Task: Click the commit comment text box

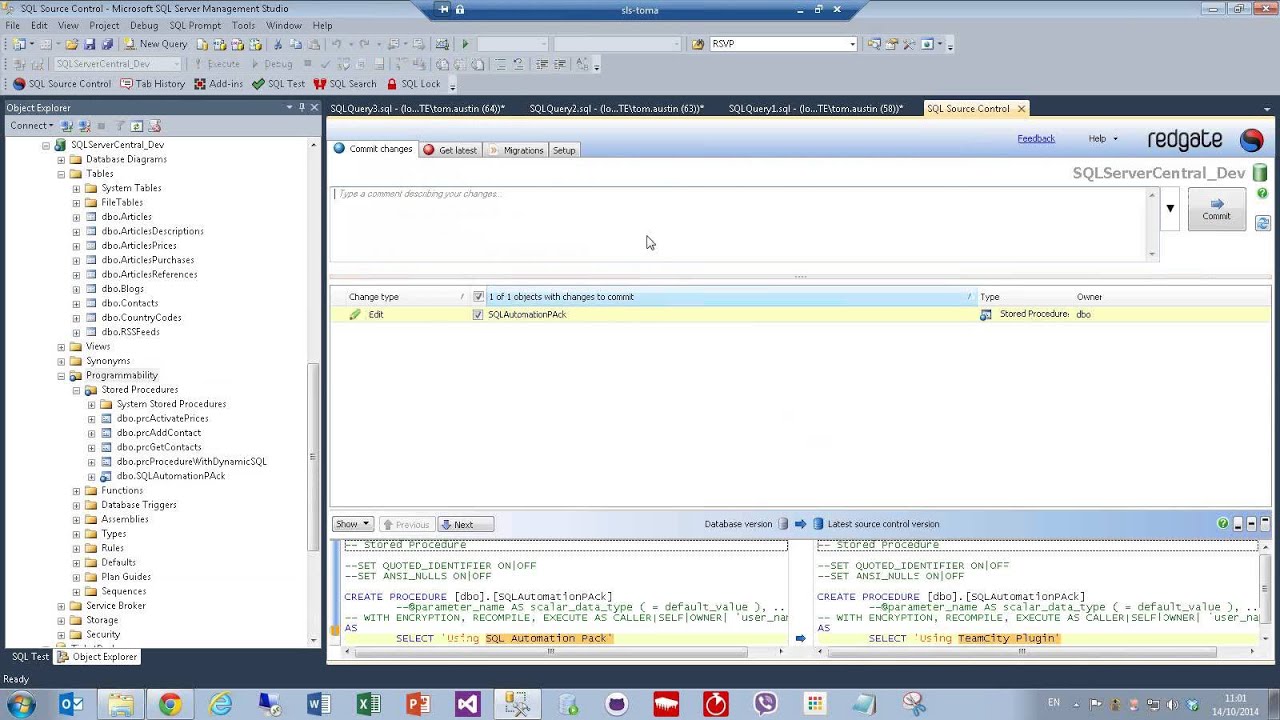Action: point(740,223)
